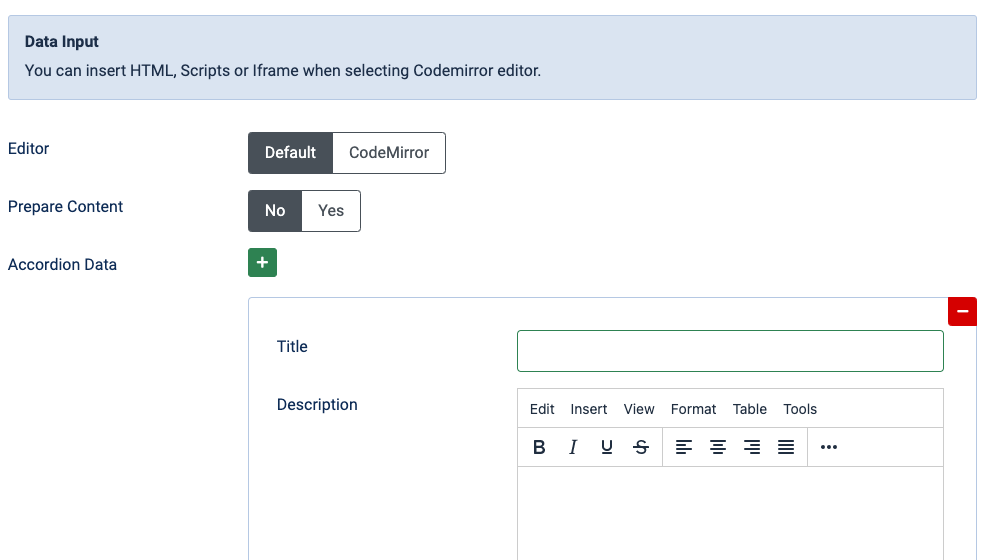This screenshot has height=560, width=991.
Task: Open the Insert menu
Action: (589, 409)
